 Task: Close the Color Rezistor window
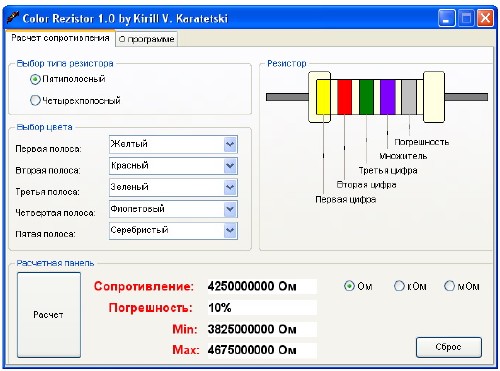coord(485,18)
